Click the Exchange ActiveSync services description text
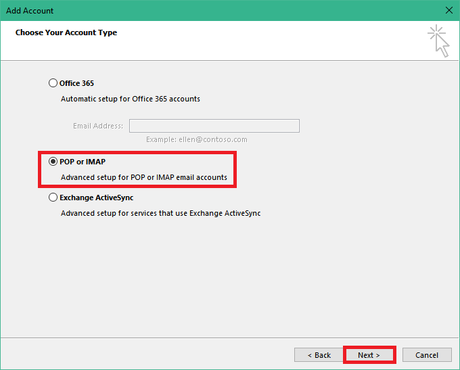 coord(160,213)
